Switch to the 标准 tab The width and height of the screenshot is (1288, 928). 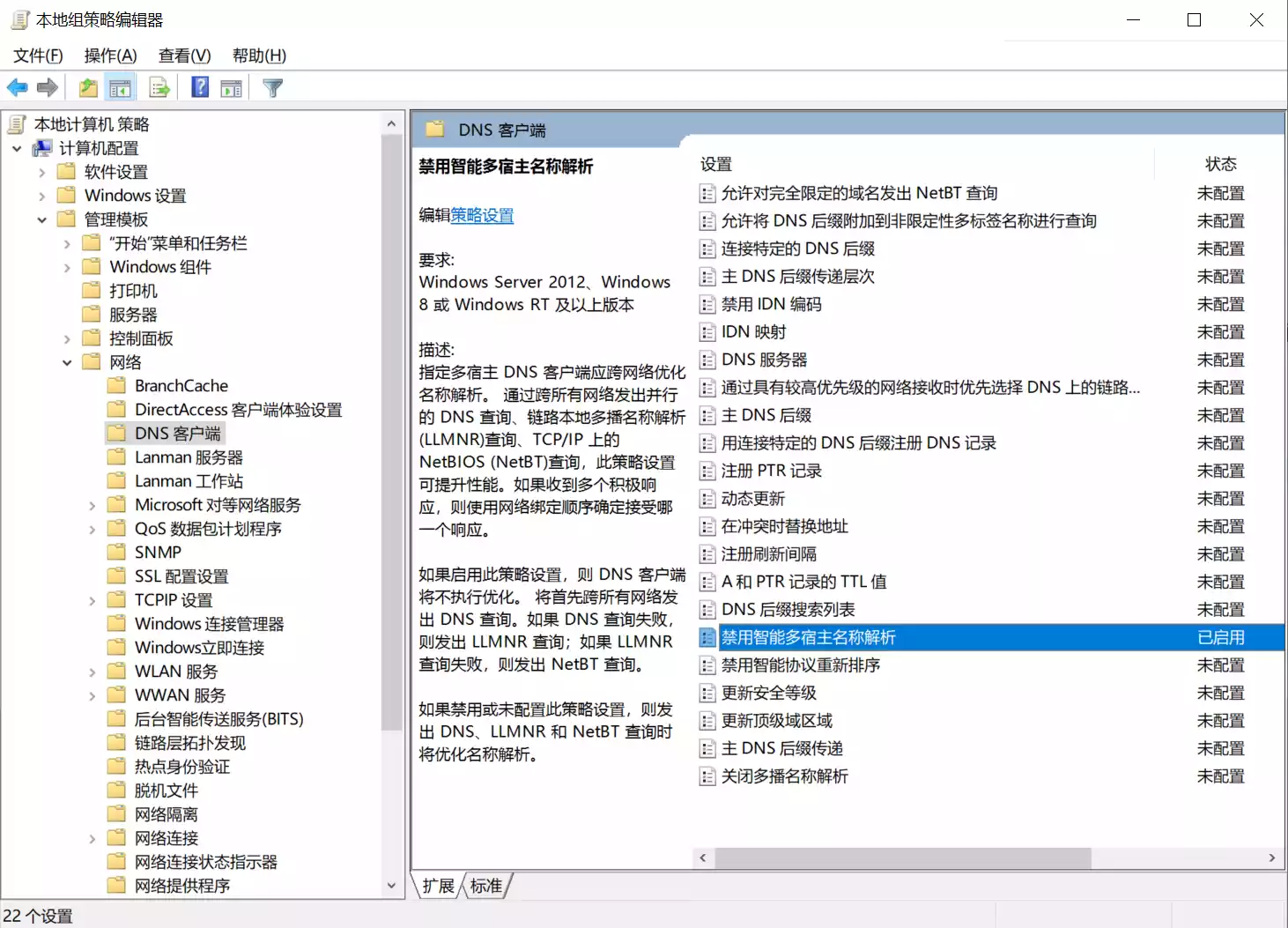pyautogui.click(x=486, y=886)
